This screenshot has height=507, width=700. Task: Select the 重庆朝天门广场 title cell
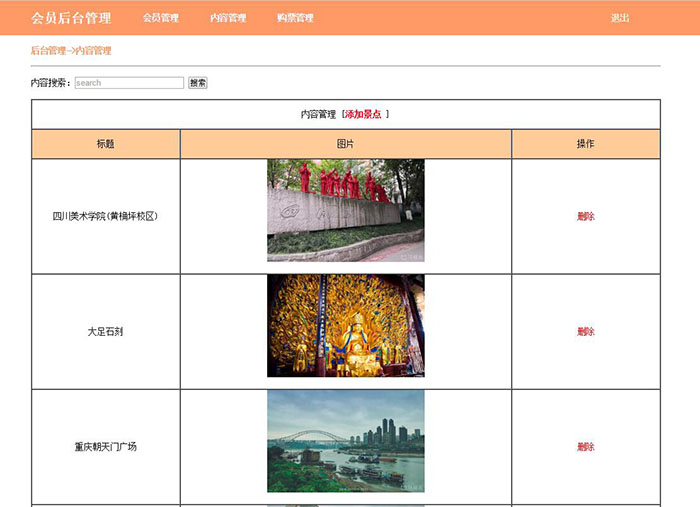[x=106, y=447]
